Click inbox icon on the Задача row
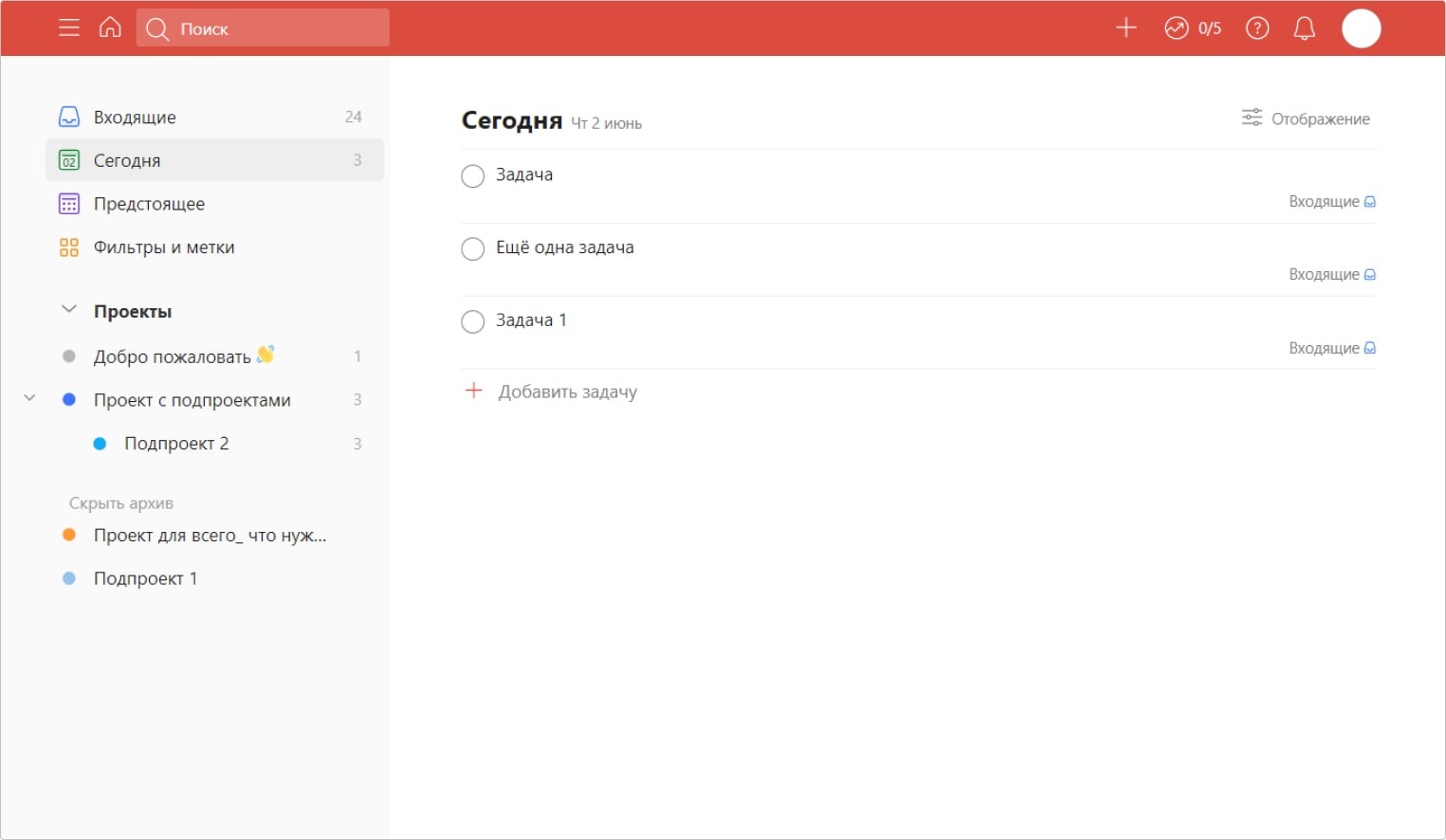This screenshot has height=840, width=1446. coord(1370,202)
